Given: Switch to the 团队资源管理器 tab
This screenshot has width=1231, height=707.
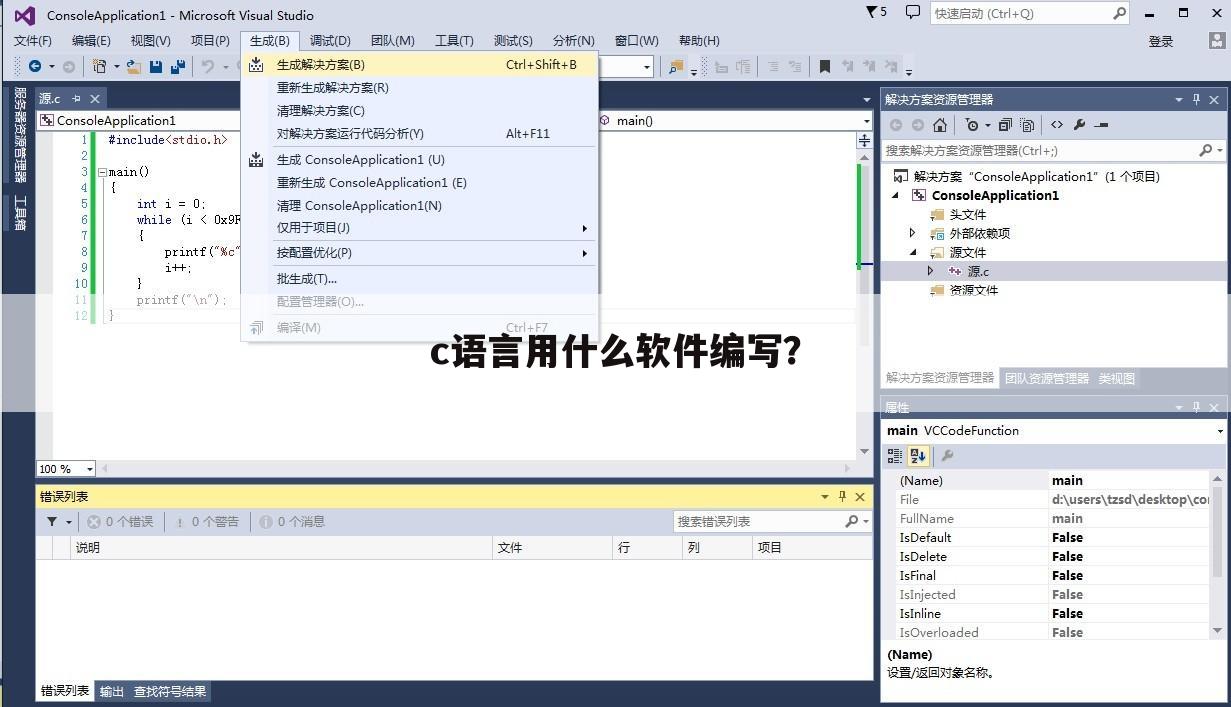Looking at the screenshot, I should (1047, 378).
